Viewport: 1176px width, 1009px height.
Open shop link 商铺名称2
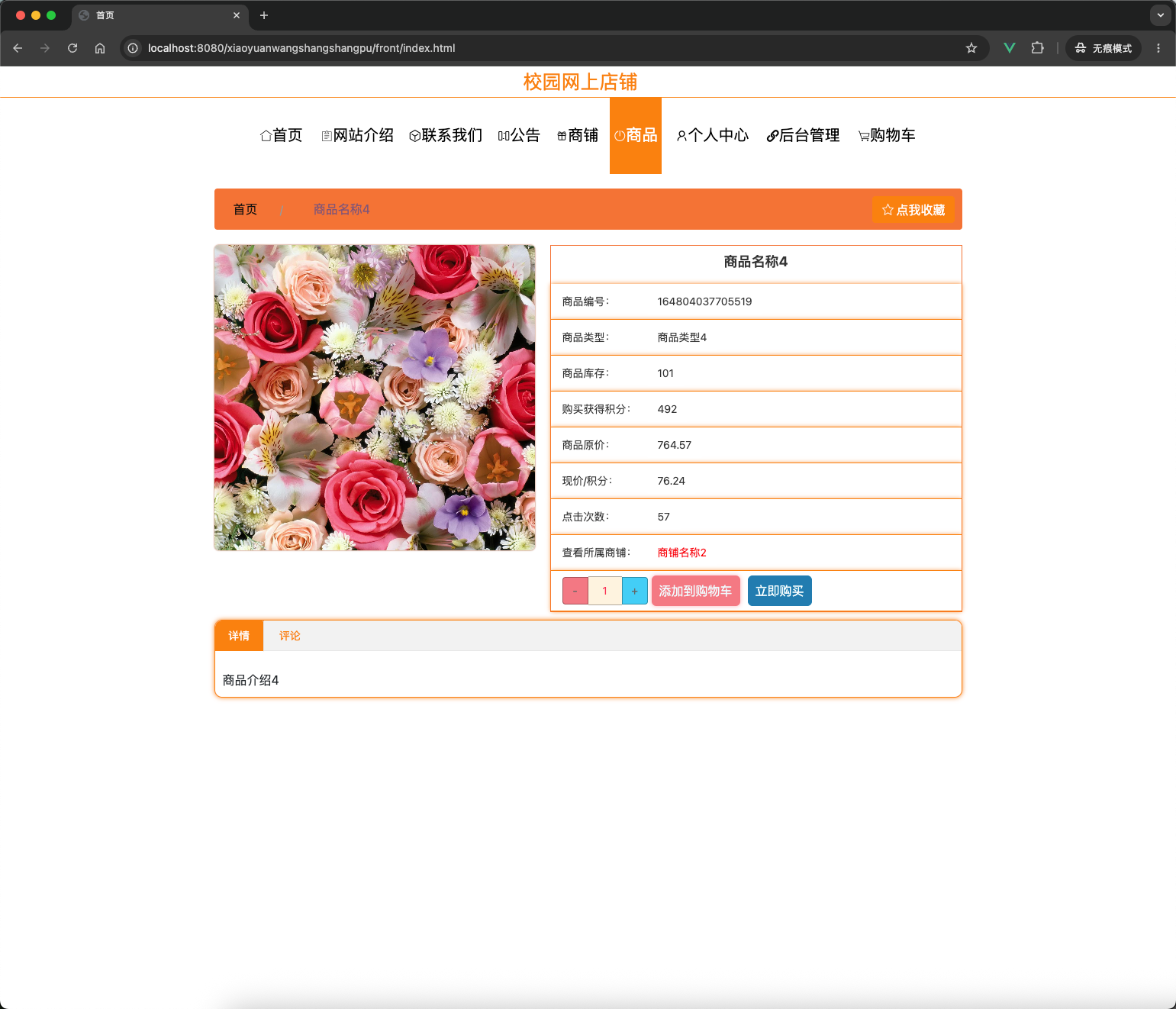(681, 553)
